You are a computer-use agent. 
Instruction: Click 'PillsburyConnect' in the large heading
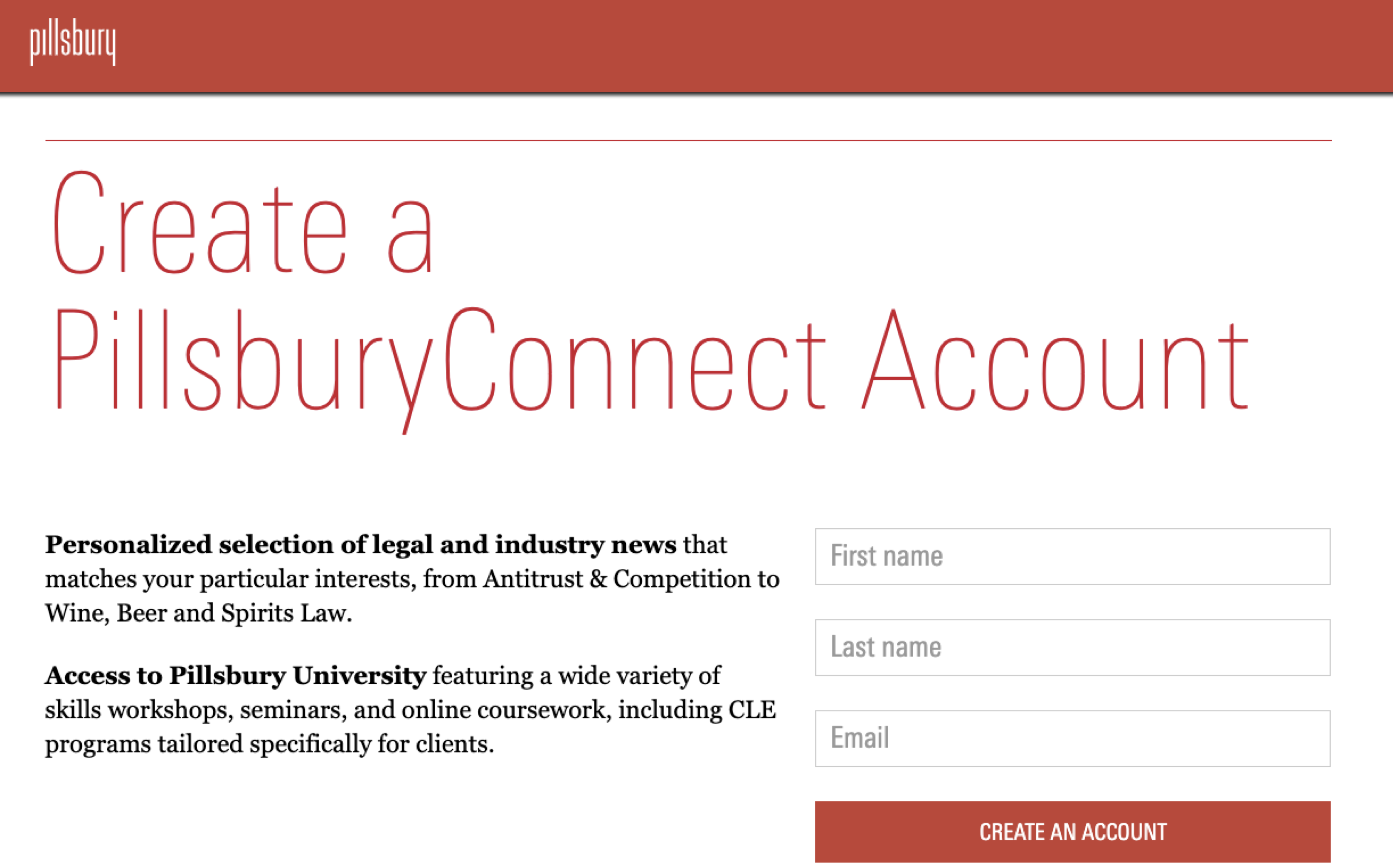(x=439, y=368)
